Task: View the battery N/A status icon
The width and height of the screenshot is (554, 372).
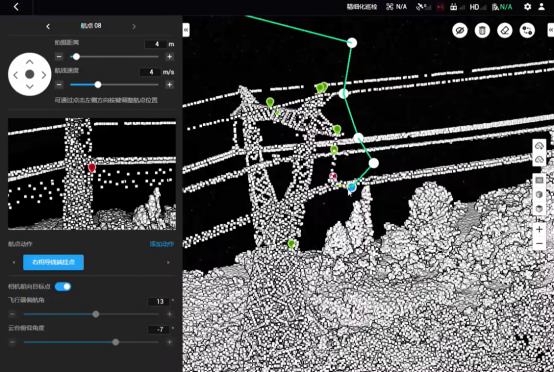Action: coord(502,7)
